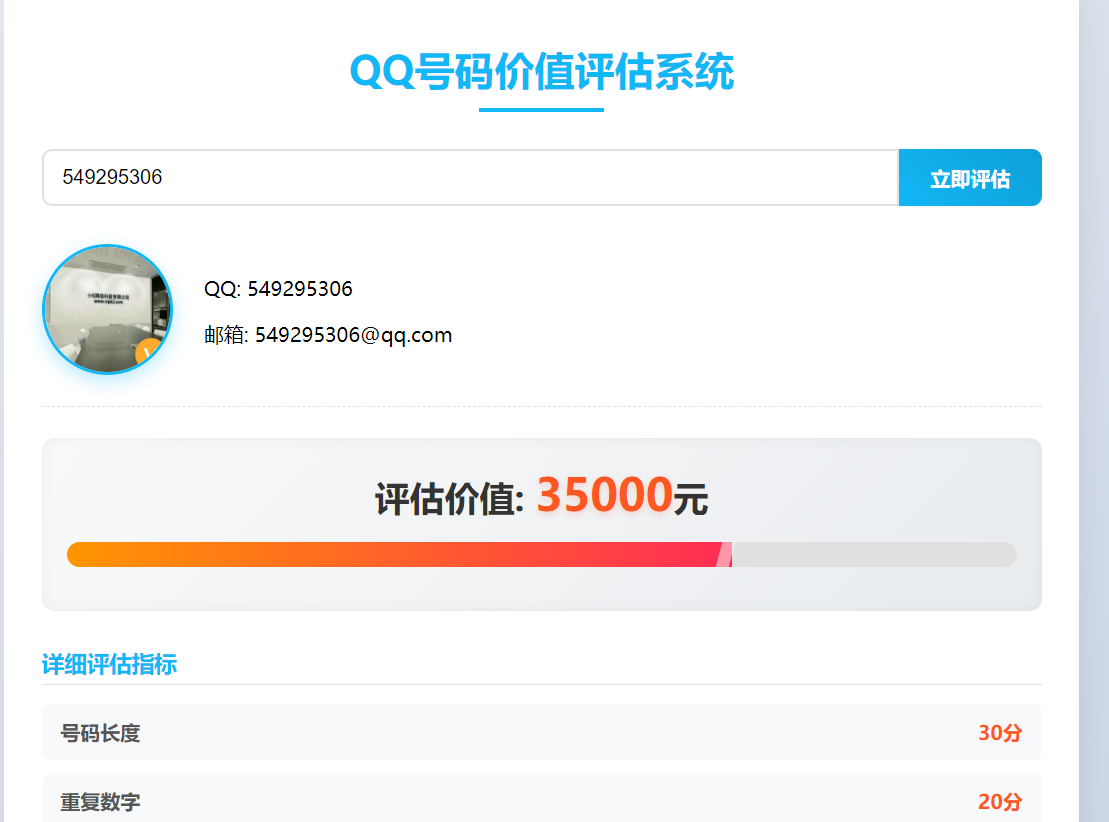The width and height of the screenshot is (1109, 822).
Task: Click the 详细评估指标 heading
Action: click(x=110, y=664)
